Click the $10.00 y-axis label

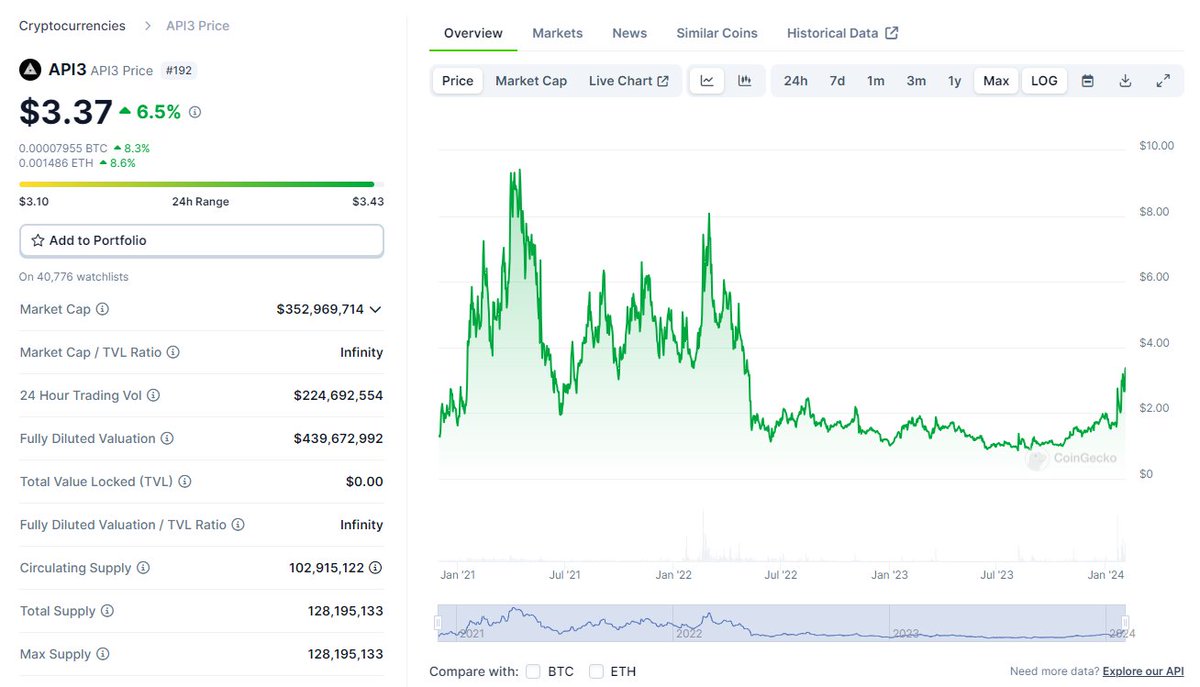[1157, 146]
